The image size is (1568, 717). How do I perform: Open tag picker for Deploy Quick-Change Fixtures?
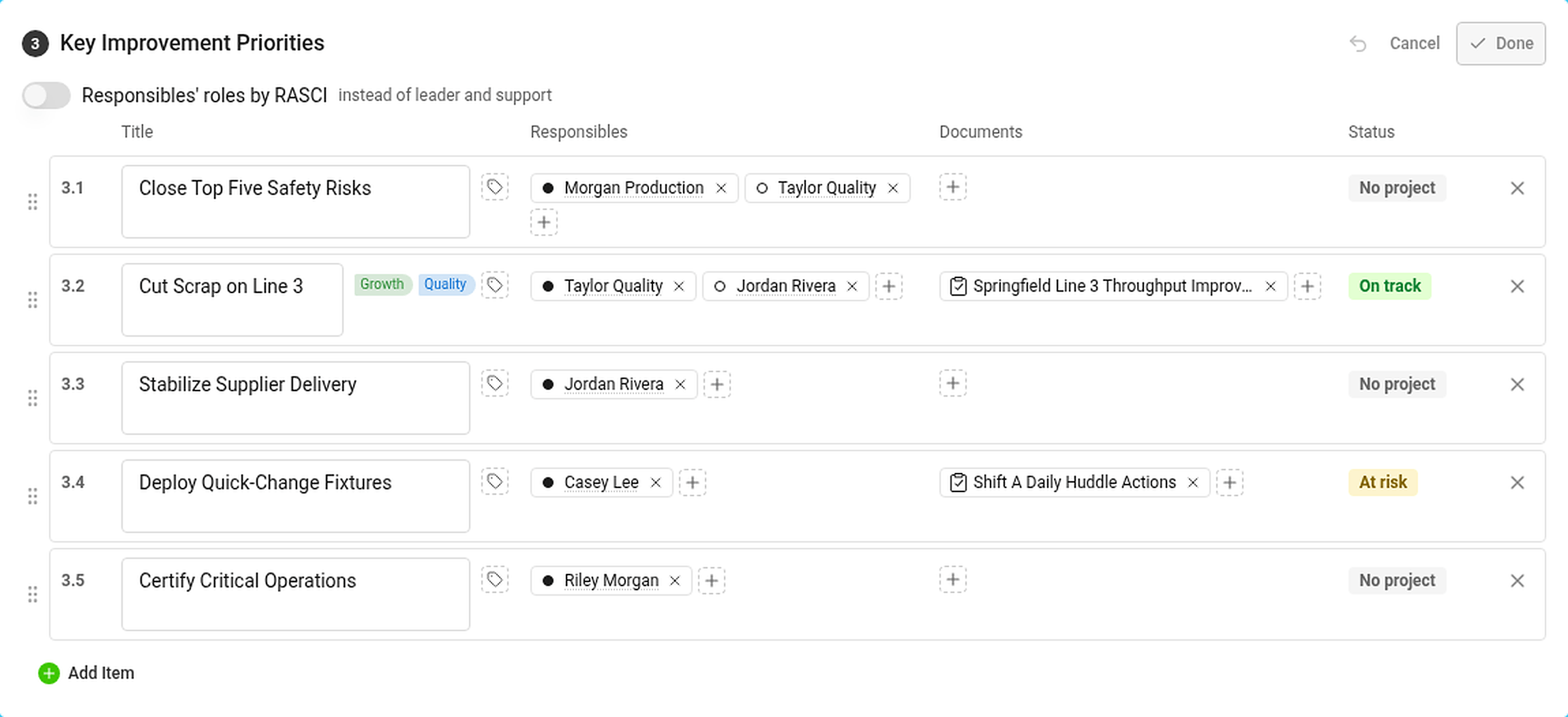pyautogui.click(x=495, y=482)
